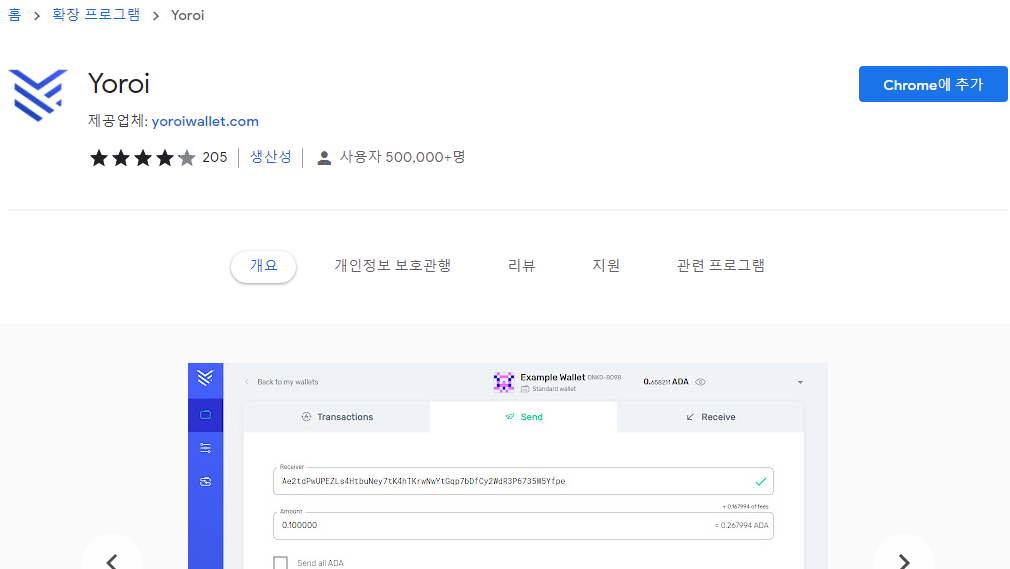Click the Yoroi breadcrumb text
The width and height of the screenshot is (1010, 569).
click(187, 15)
